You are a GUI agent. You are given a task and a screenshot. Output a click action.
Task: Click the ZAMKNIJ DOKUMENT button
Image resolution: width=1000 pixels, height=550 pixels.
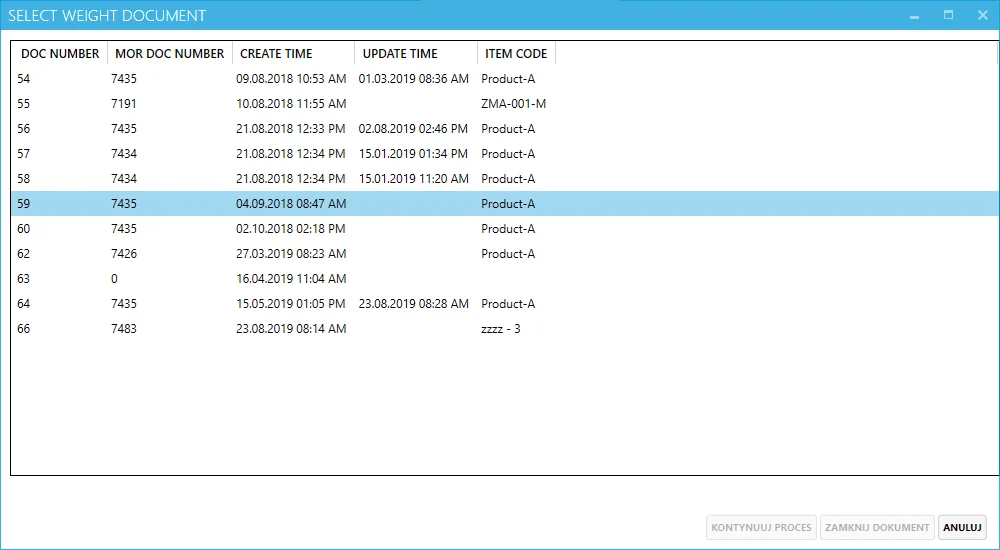point(877,528)
